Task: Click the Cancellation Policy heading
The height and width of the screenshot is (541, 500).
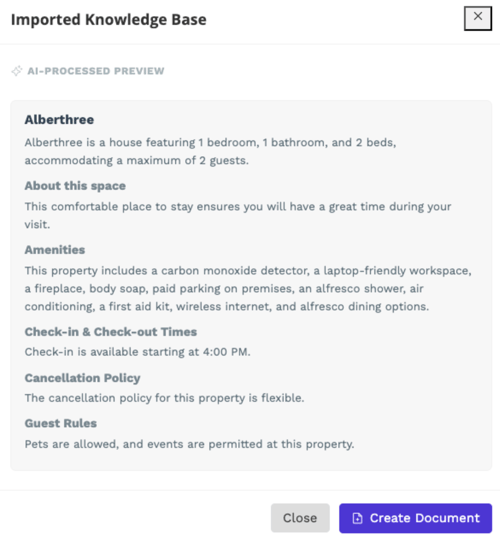Action: click(x=82, y=378)
